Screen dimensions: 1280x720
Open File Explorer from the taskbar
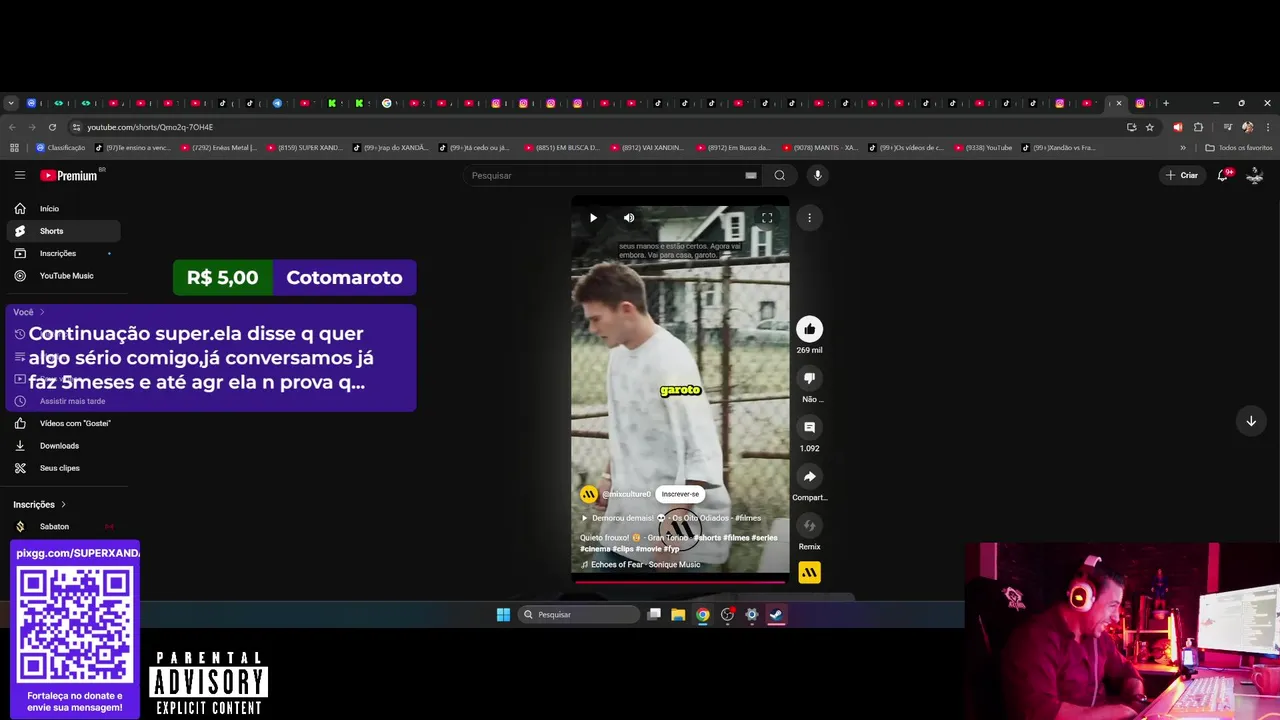tap(678, 614)
